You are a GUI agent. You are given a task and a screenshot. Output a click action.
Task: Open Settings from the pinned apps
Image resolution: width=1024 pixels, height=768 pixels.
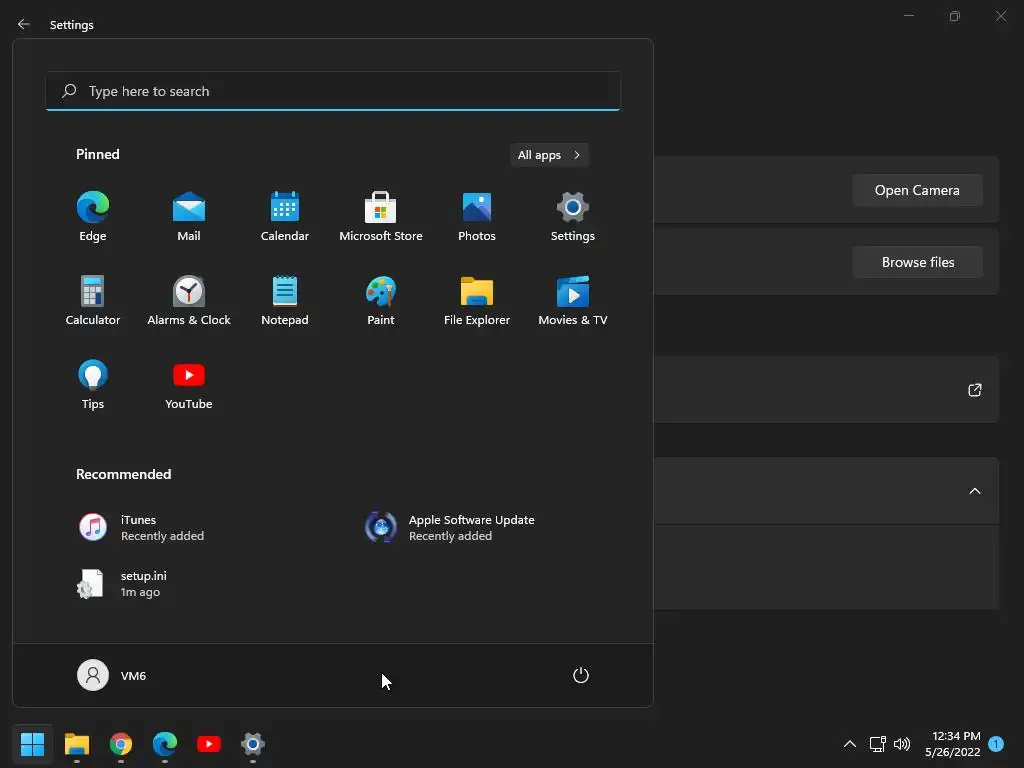(x=573, y=217)
